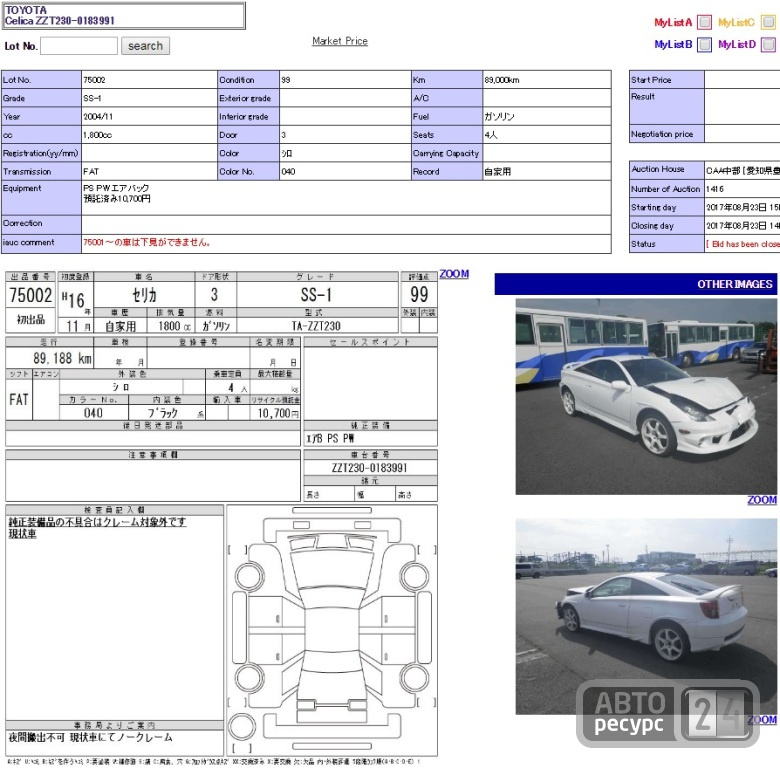This screenshot has height=768, width=780.
Task: View rear photo of white Celica
Action: [646, 616]
